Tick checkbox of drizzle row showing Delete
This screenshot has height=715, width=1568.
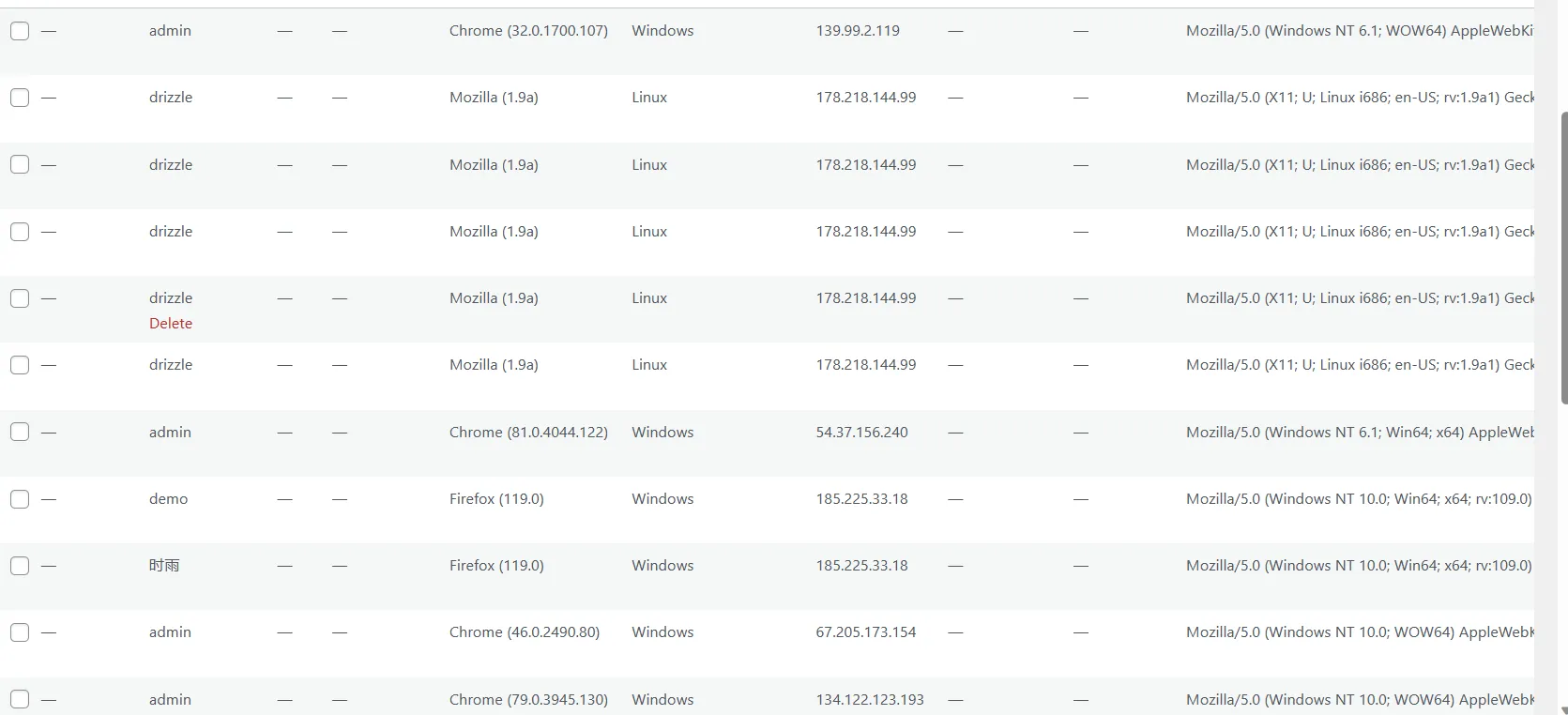click(x=20, y=298)
